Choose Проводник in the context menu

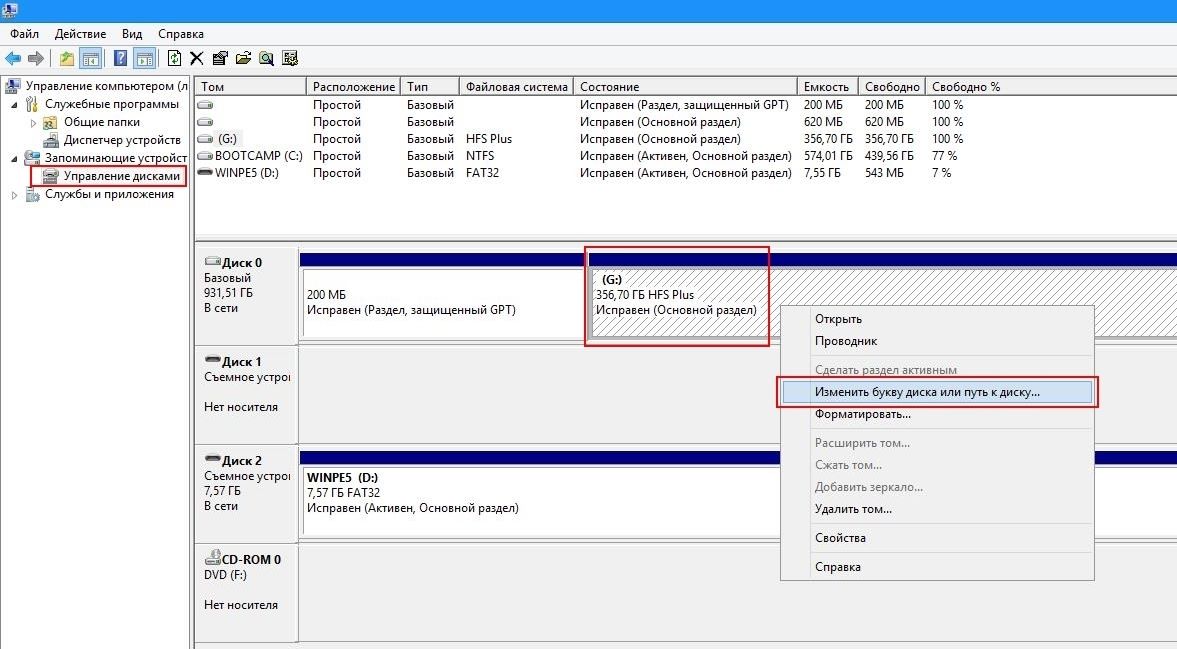click(937, 341)
